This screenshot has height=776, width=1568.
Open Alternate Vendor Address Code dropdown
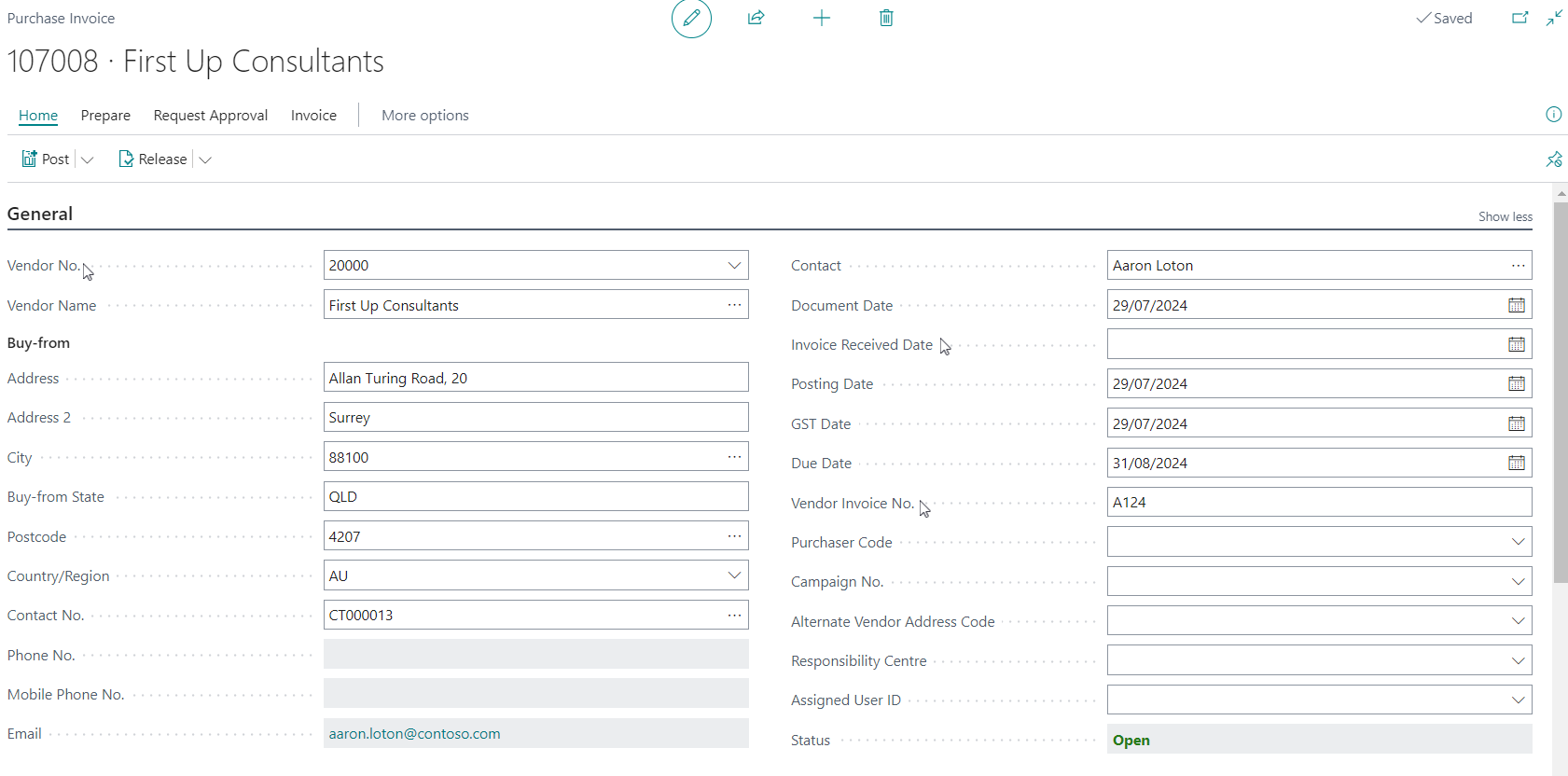click(1518, 621)
